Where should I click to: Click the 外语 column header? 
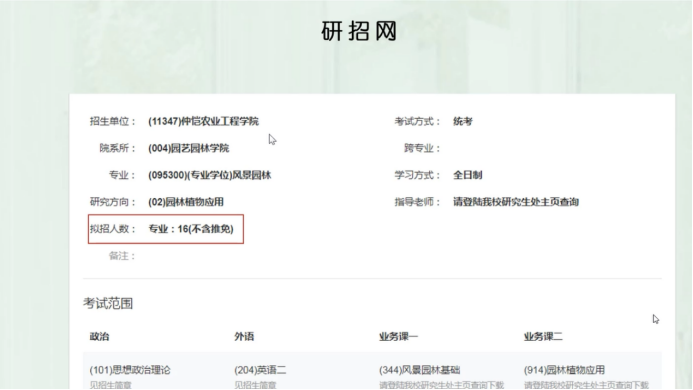click(244, 336)
